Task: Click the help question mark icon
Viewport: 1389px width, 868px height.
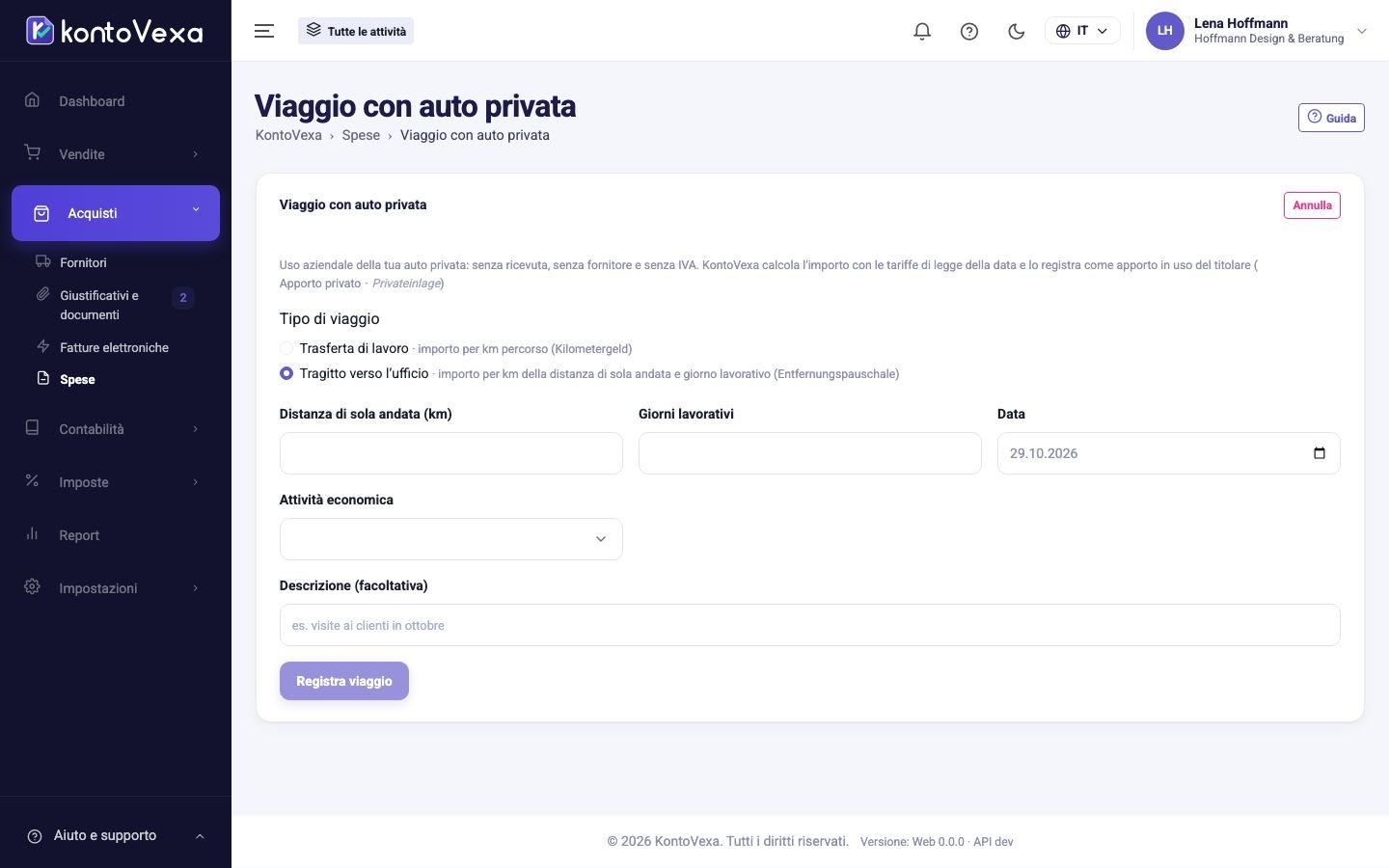Action: point(969,31)
